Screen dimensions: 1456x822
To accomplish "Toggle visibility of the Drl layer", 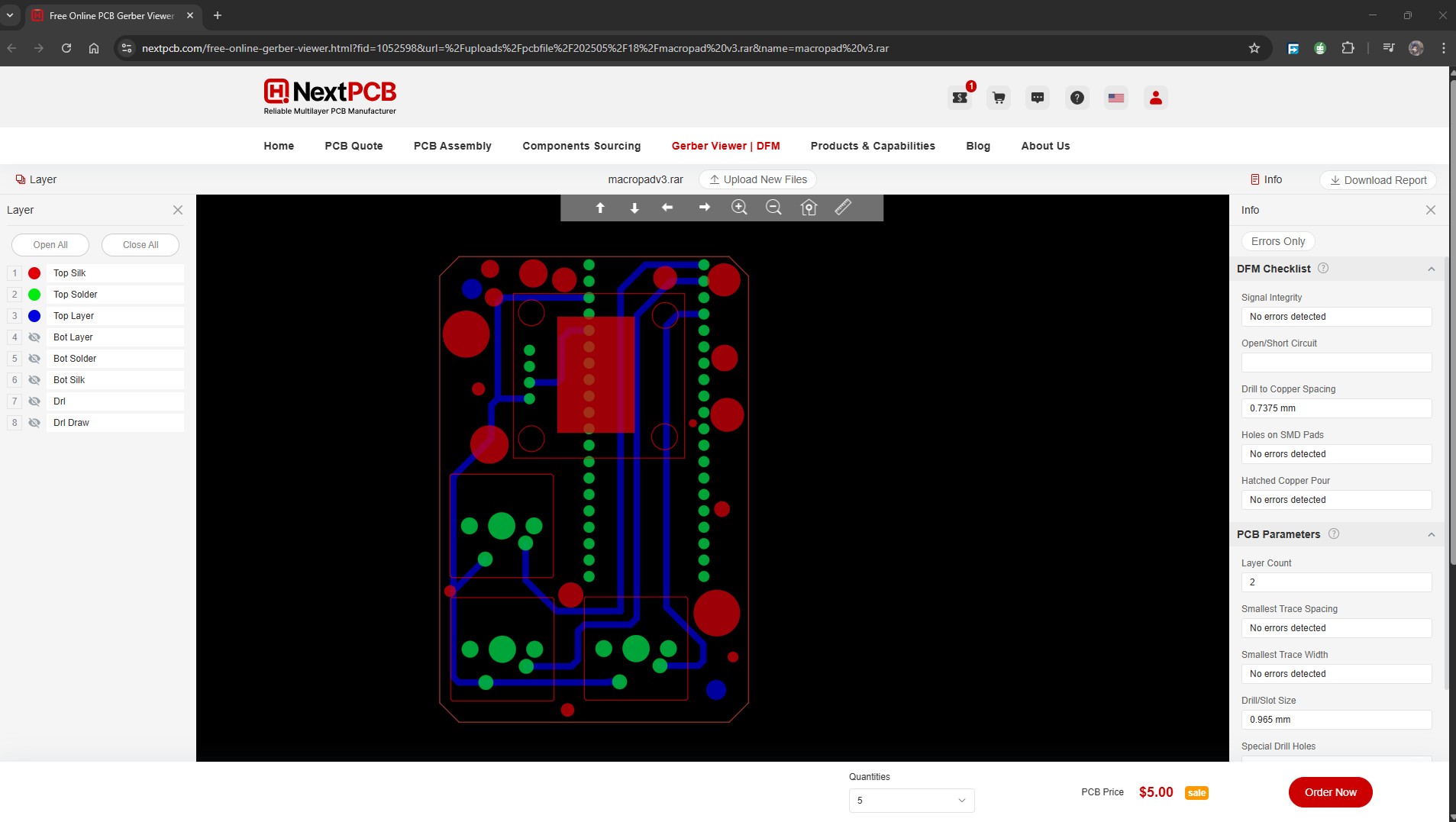I will 34,401.
